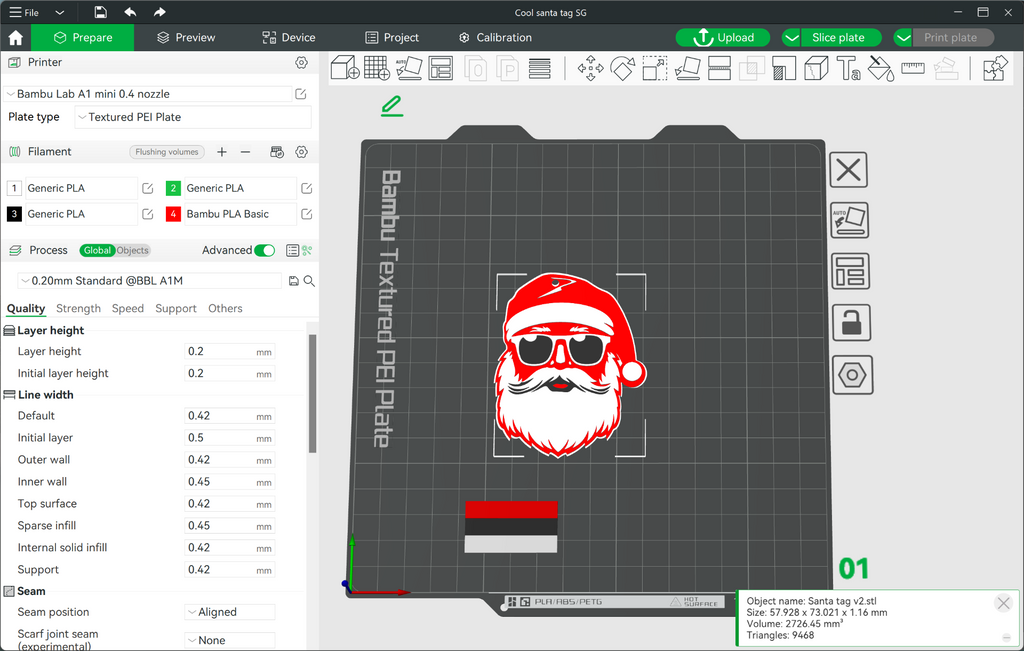Click the green edit plate name pencil
The height and width of the screenshot is (651, 1024).
pyautogui.click(x=392, y=106)
